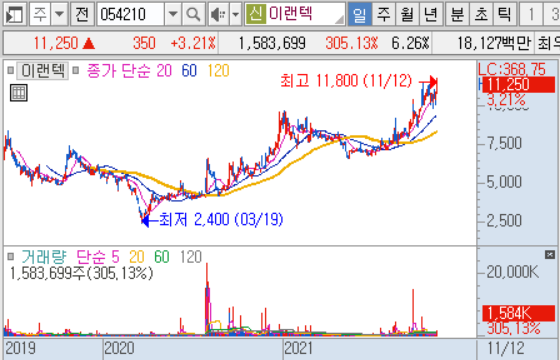Select the interval 1 button
Image resolution: width=560 pixels, height=360 pixels.
(x=531, y=14)
